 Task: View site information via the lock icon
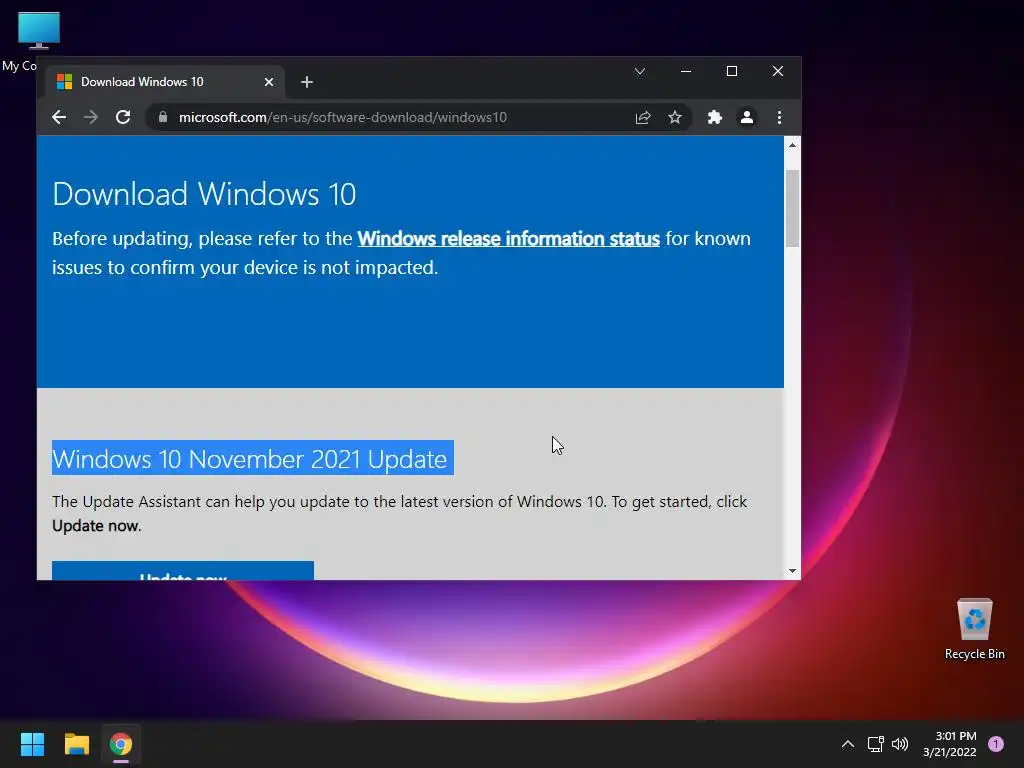[163, 118]
